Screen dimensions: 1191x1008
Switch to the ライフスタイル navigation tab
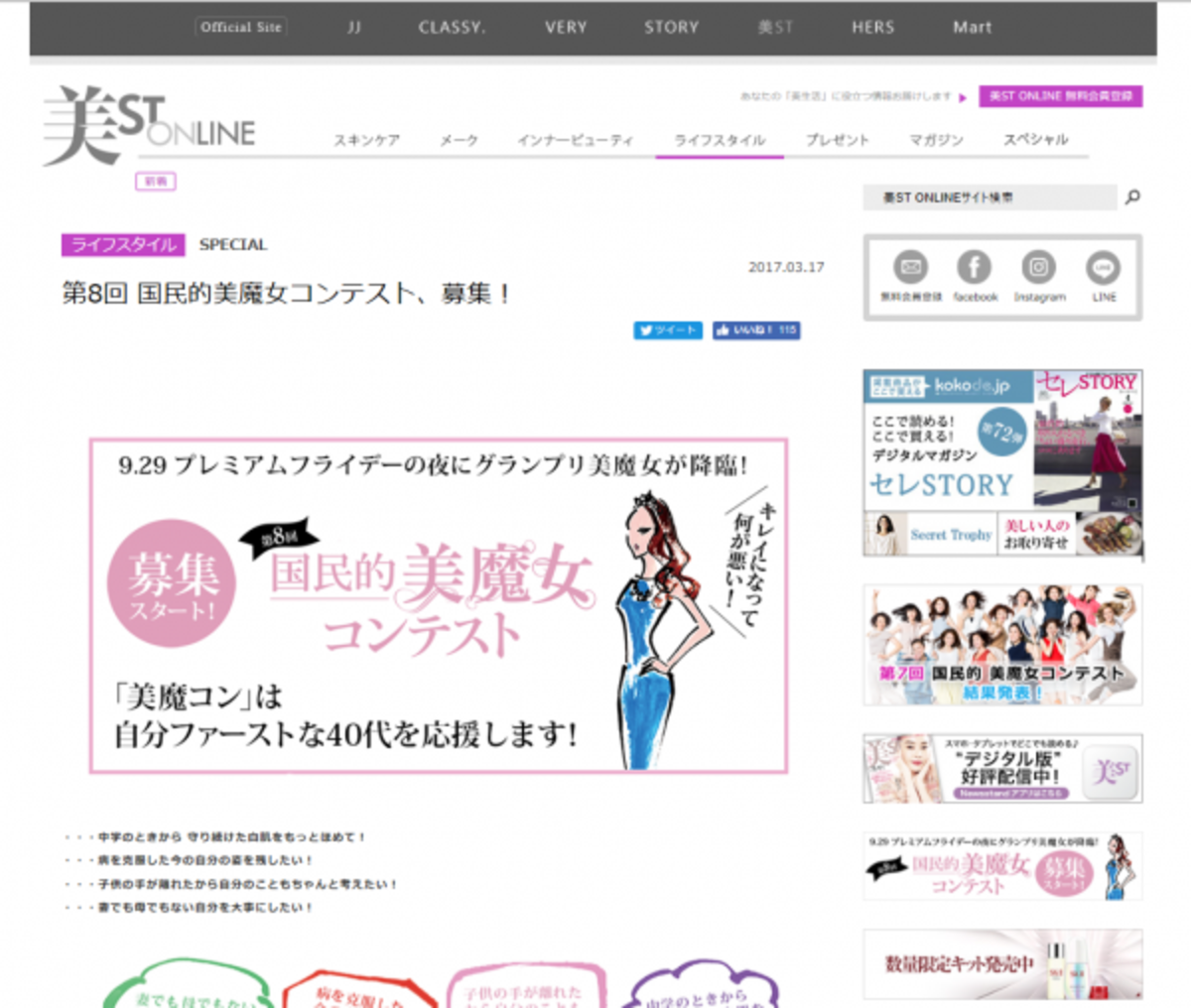point(719,140)
